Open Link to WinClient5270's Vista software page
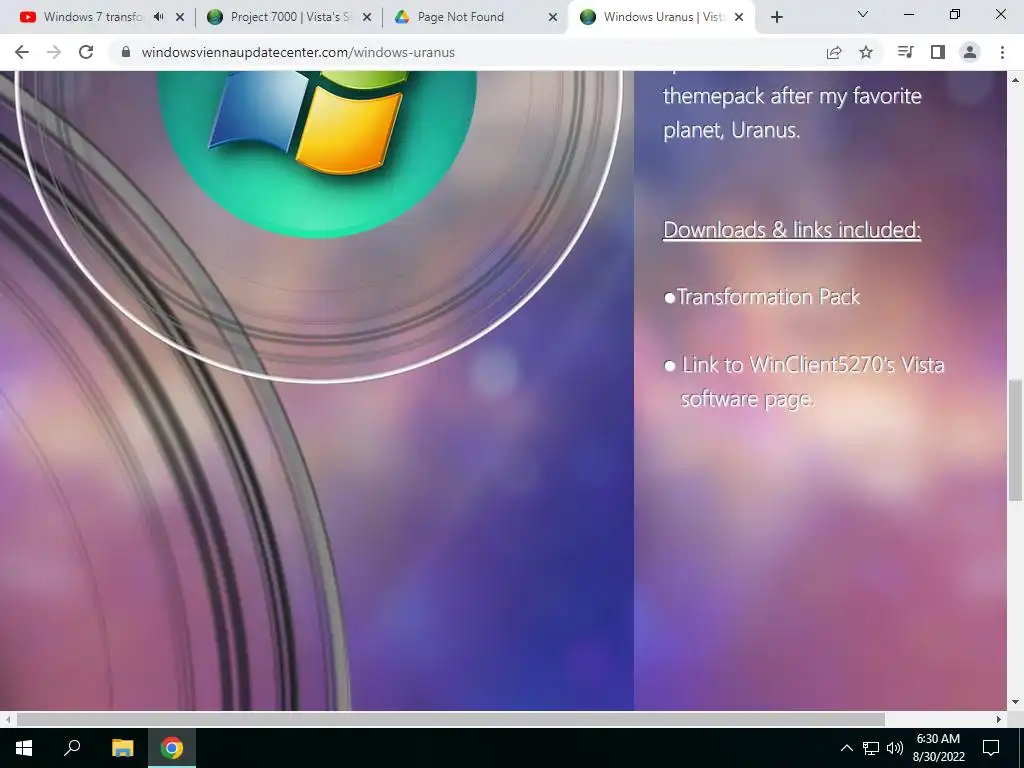The height and width of the screenshot is (768, 1024). (812, 381)
